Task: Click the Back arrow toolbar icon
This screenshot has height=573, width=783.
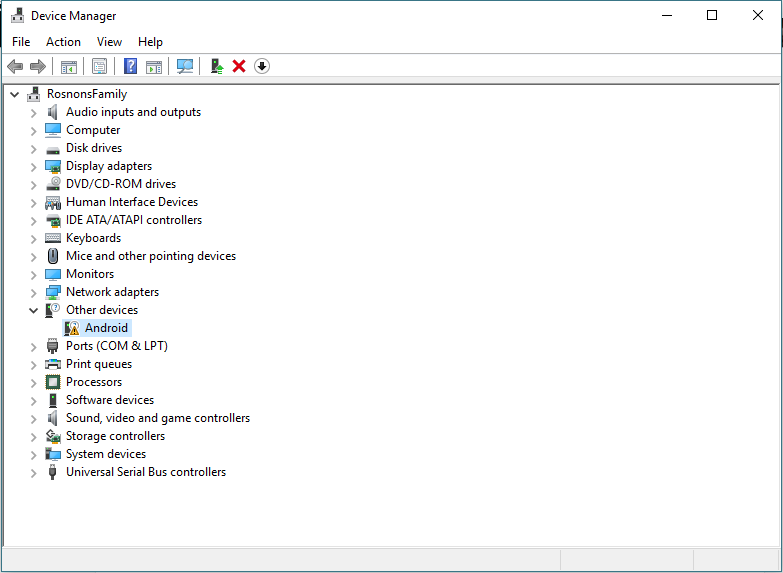Action: click(15, 66)
